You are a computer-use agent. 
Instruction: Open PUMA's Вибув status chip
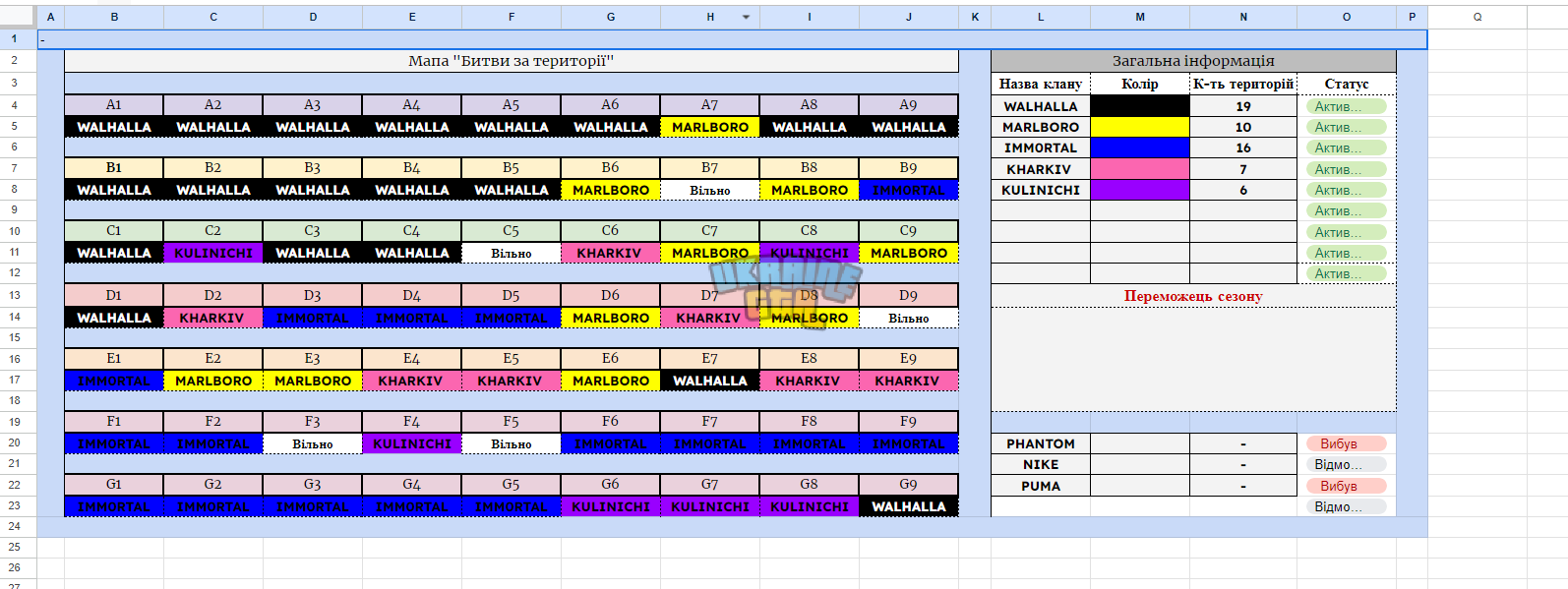tap(1346, 486)
